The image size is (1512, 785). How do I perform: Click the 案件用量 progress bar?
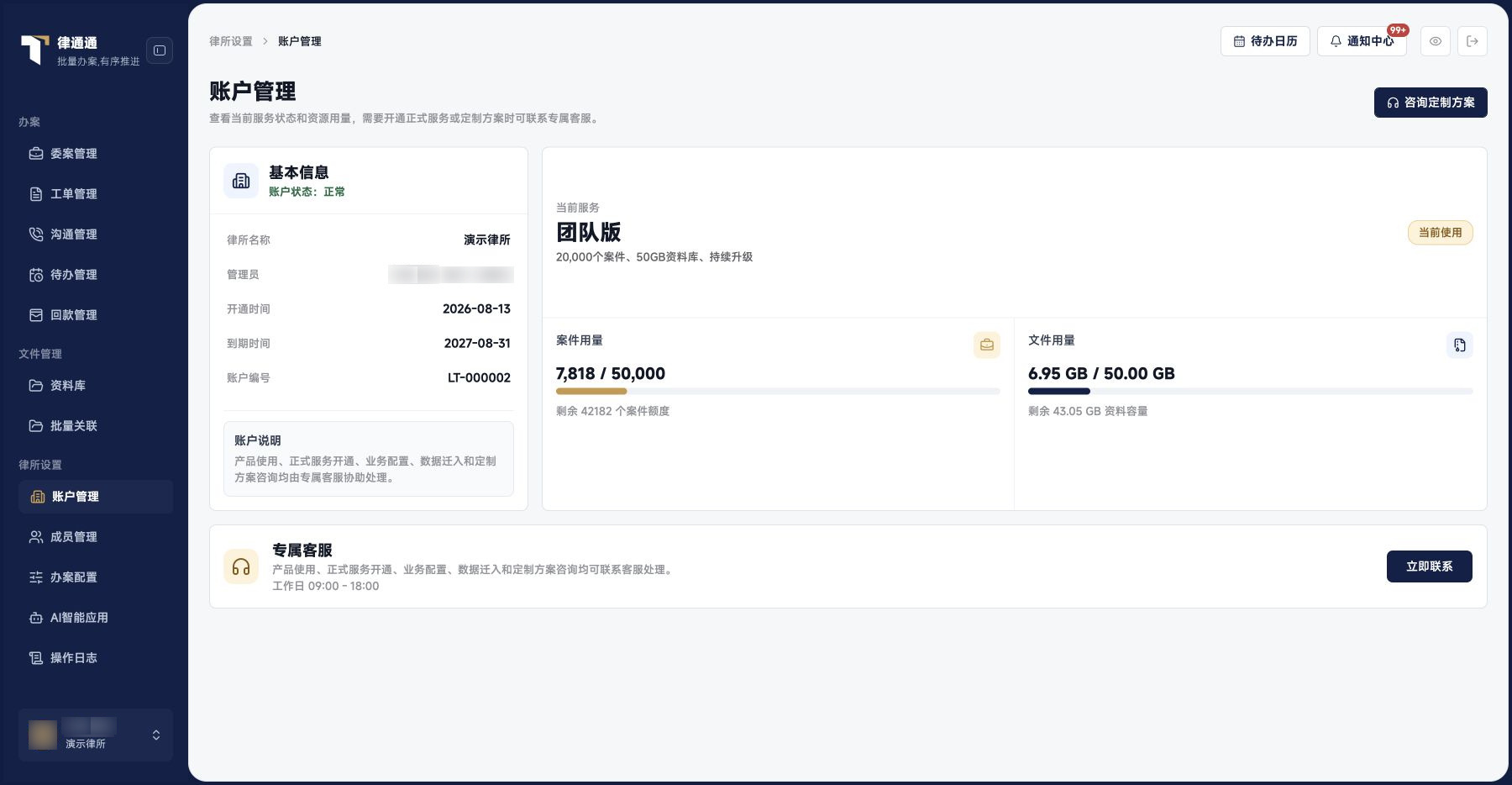click(778, 392)
